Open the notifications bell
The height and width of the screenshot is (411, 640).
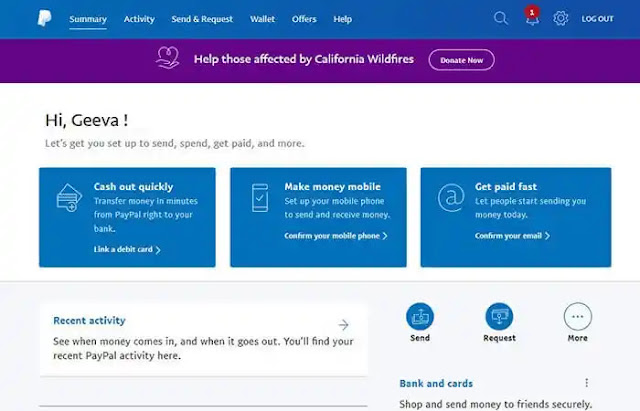532,19
